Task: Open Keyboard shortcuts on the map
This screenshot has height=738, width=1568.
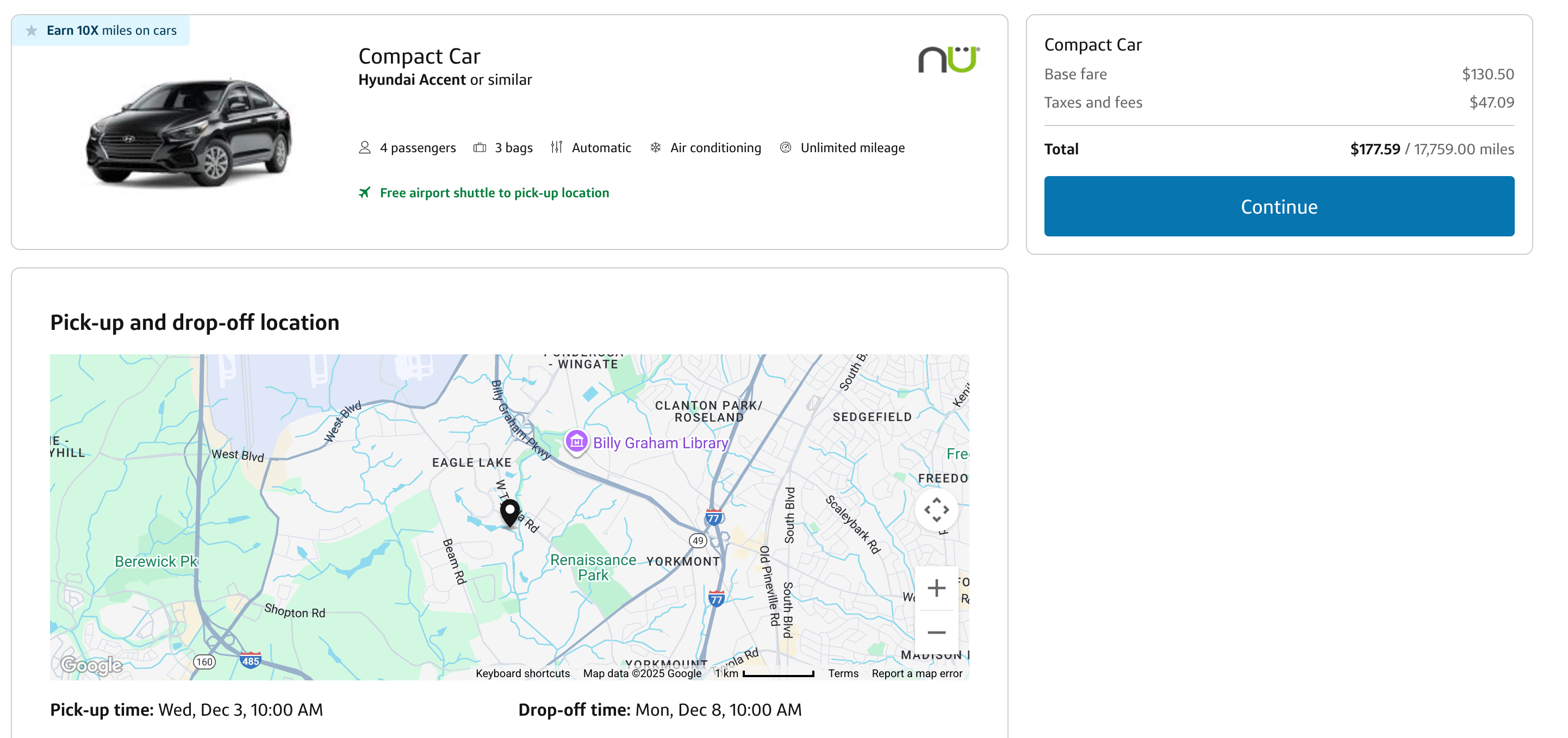Action: click(522, 673)
